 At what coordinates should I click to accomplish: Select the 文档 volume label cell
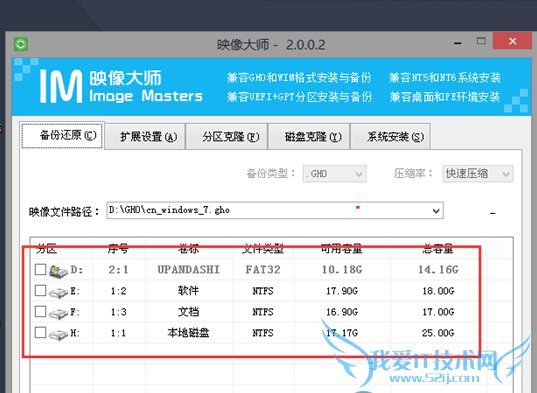[x=188, y=312]
